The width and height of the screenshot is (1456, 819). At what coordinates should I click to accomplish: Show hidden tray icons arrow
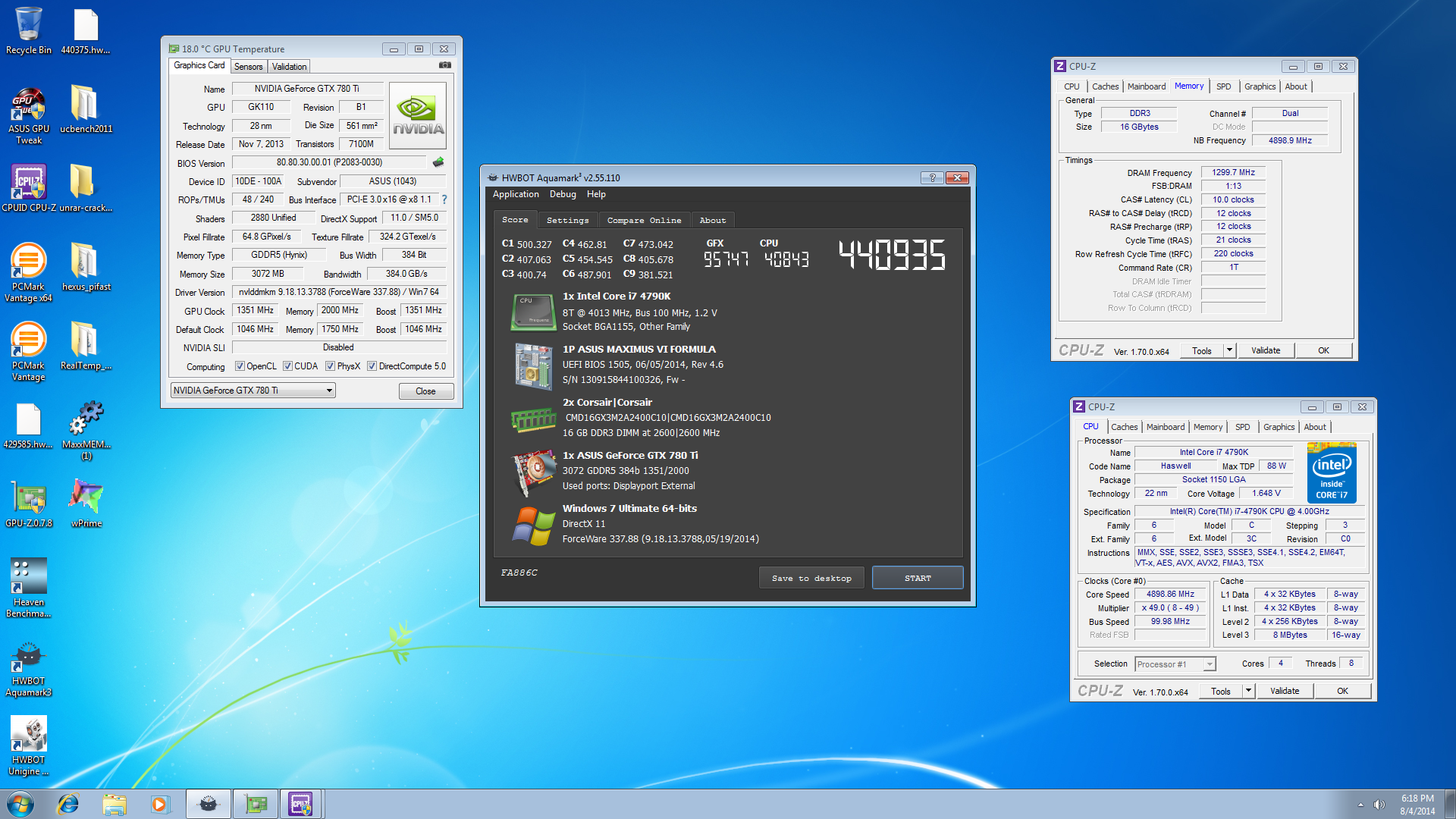pos(1360,805)
